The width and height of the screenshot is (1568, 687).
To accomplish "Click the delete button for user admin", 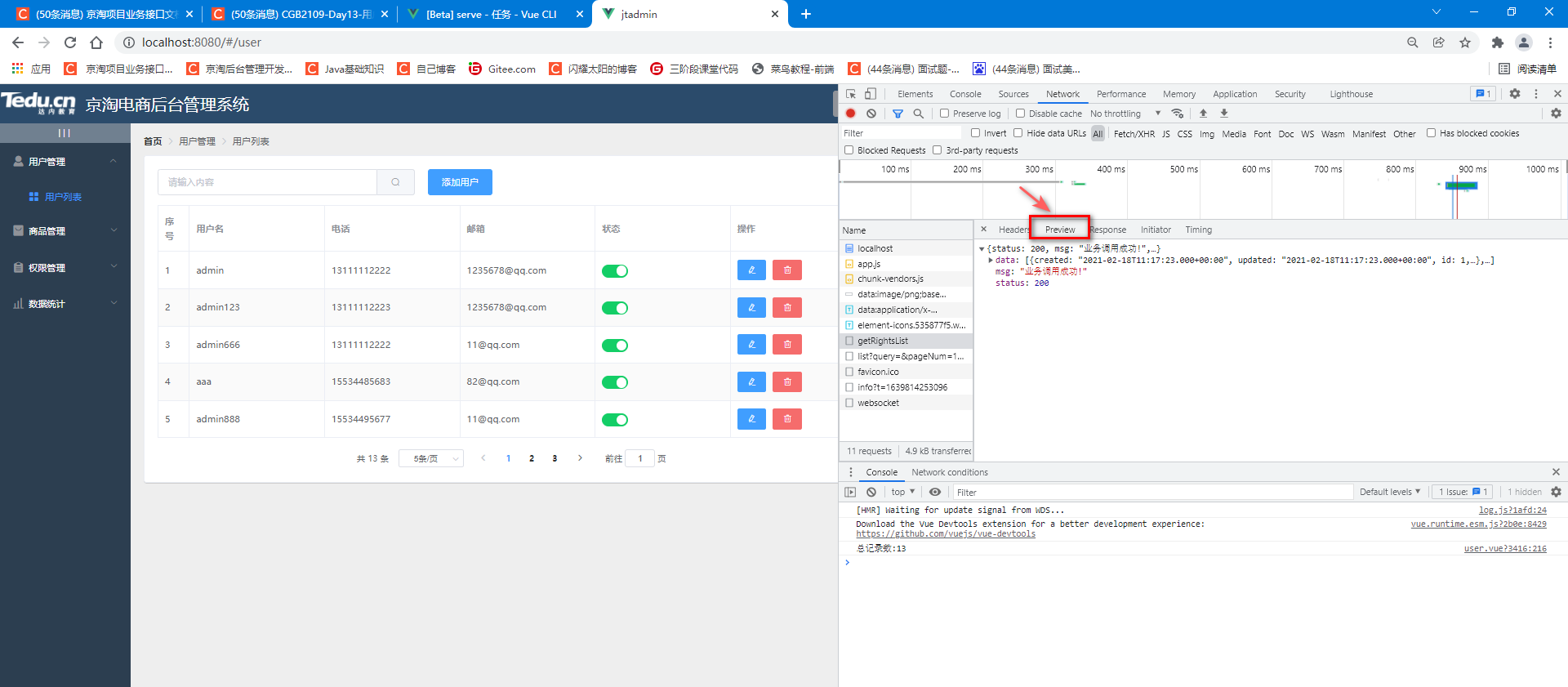I will click(787, 270).
